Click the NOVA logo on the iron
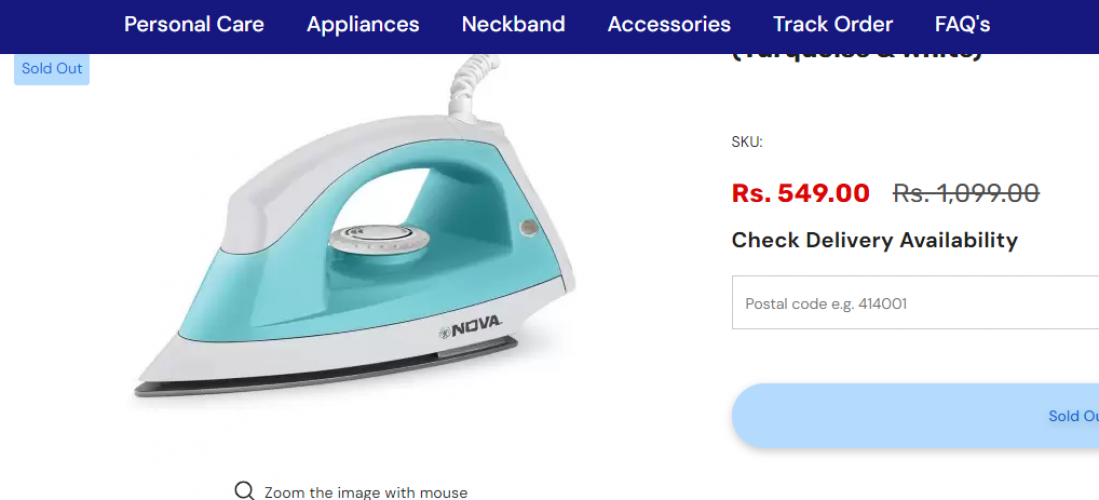This screenshot has height=500, width=1099. point(470,327)
